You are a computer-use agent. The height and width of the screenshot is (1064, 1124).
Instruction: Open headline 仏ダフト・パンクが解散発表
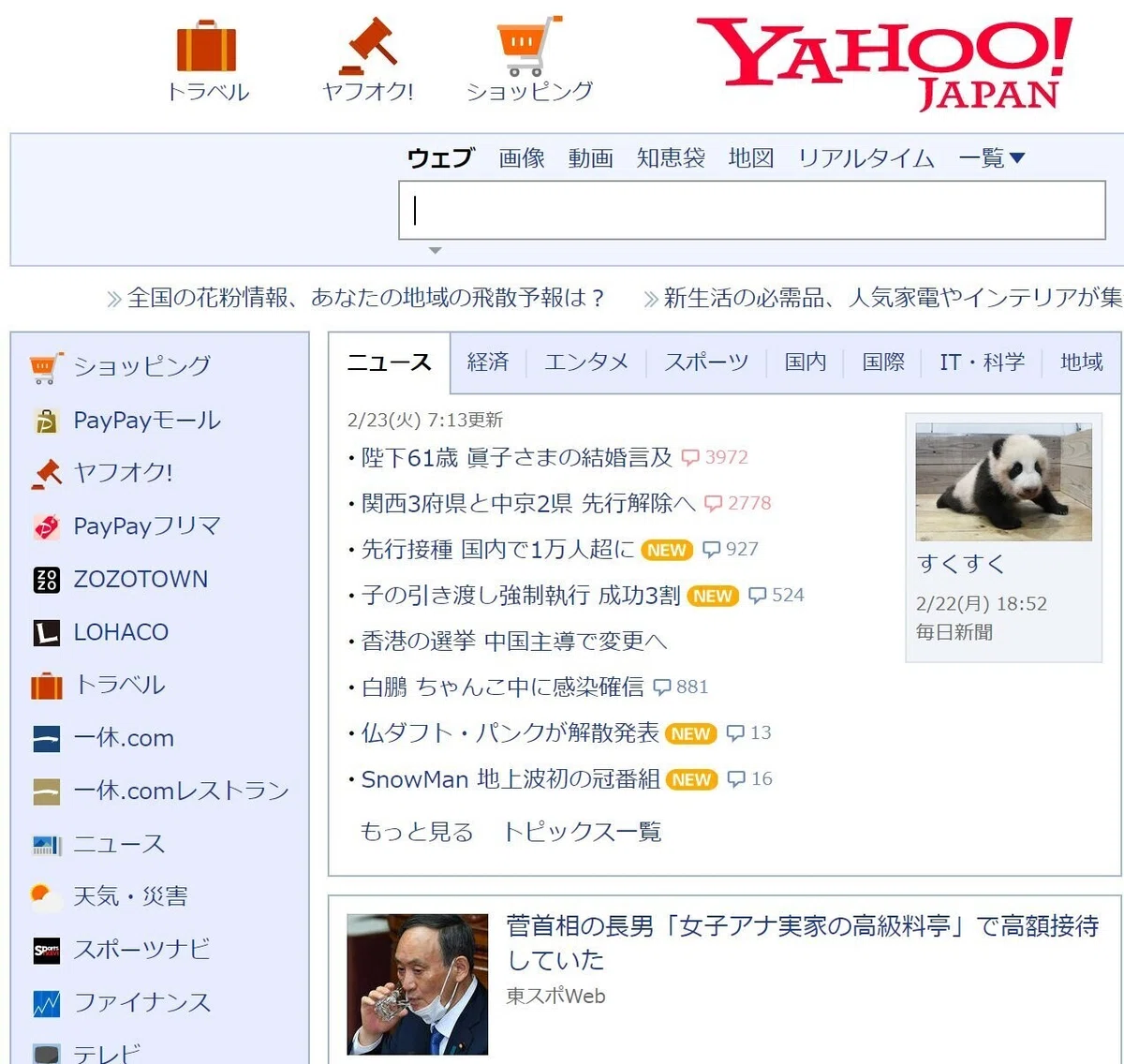(x=510, y=733)
